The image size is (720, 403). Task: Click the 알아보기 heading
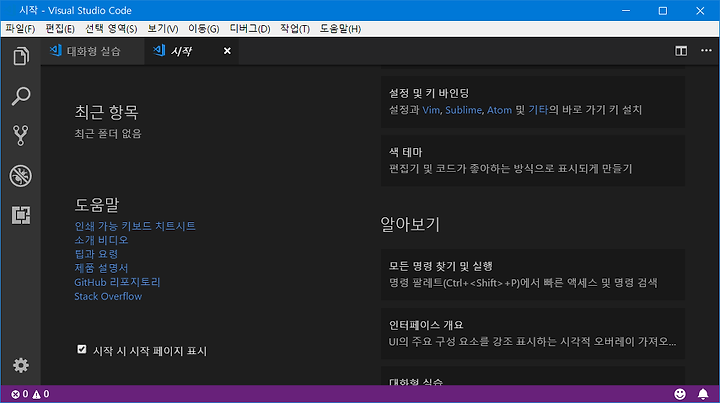pos(410,224)
